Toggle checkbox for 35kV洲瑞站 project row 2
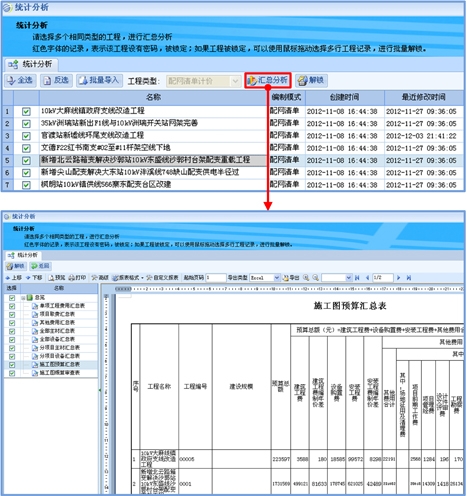This screenshot has height=496, width=467. point(26,124)
